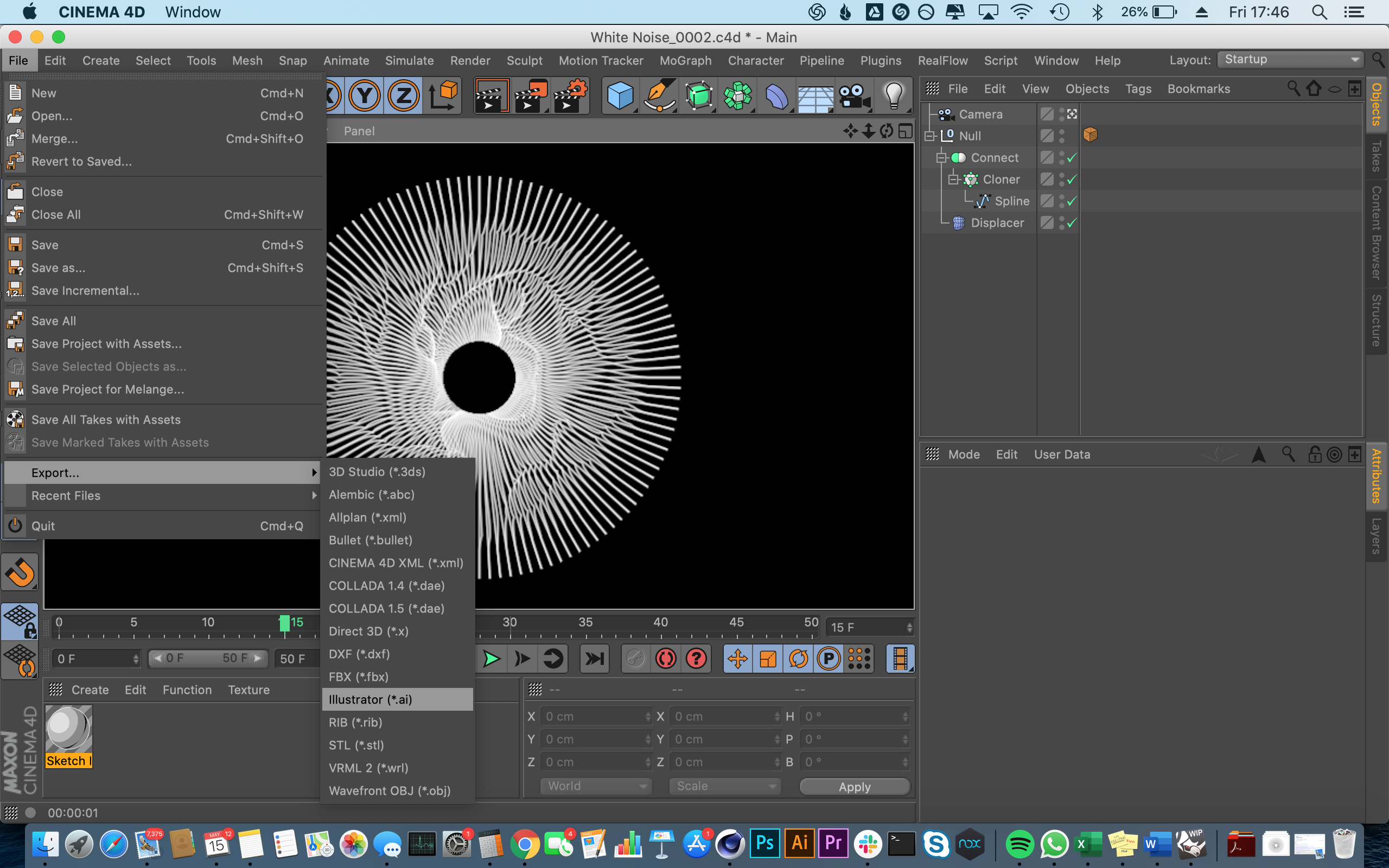Click the Light bulb toolbar icon
The image size is (1389, 868).
pos(893,95)
